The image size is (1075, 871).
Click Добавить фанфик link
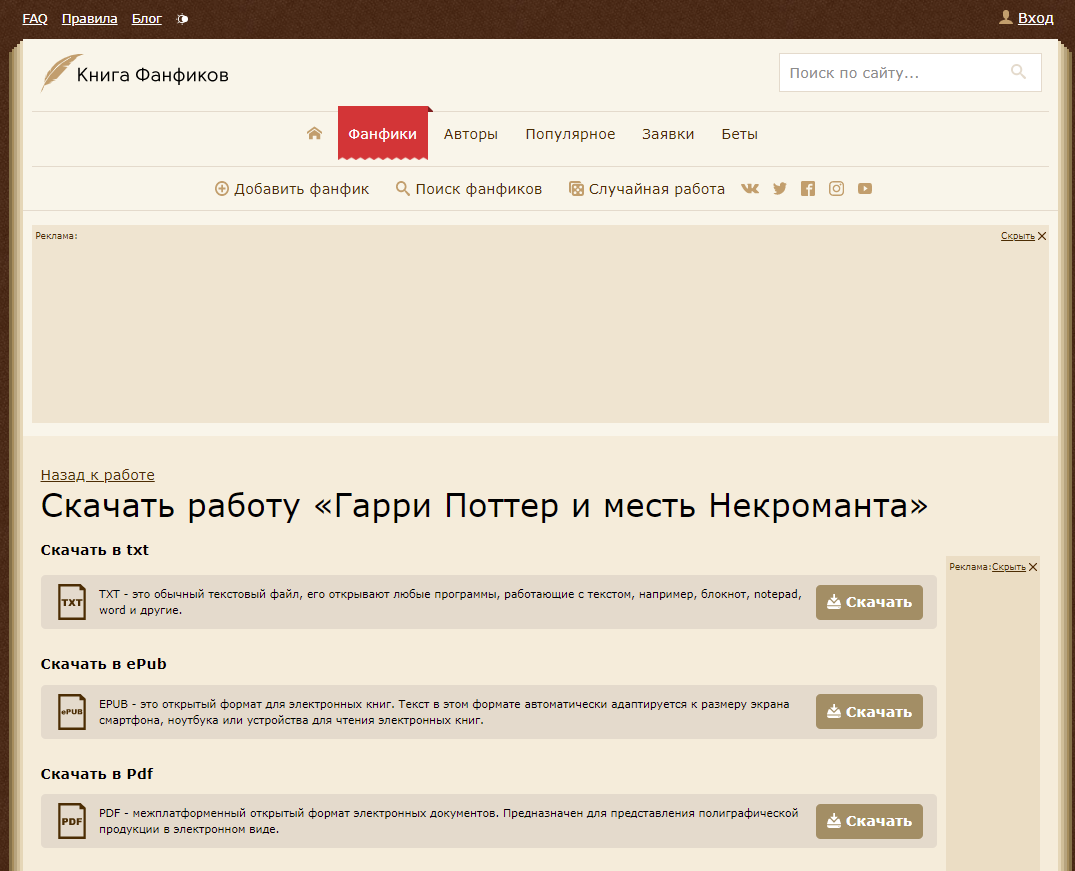(x=301, y=189)
